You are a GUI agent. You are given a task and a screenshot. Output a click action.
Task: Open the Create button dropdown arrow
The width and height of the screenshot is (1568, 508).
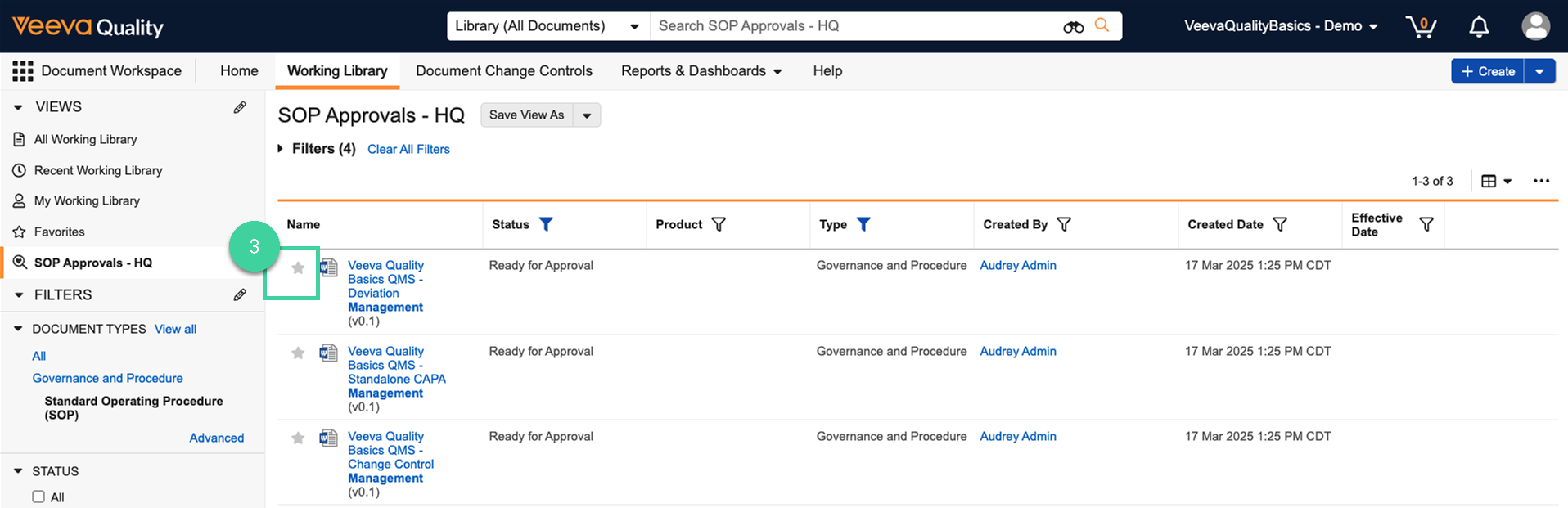pyautogui.click(x=1539, y=72)
